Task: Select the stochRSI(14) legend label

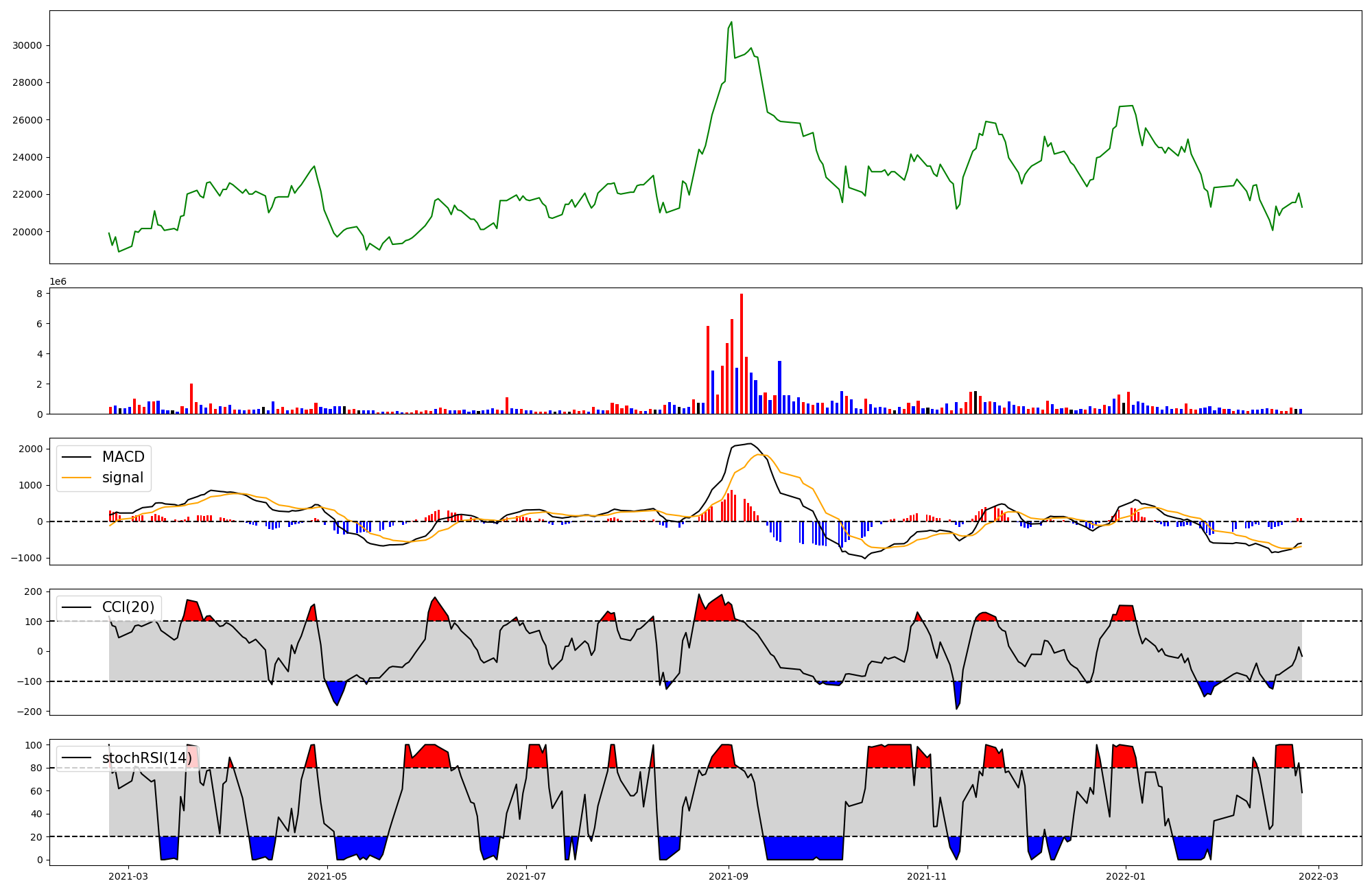Action: pyautogui.click(x=147, y=758)
